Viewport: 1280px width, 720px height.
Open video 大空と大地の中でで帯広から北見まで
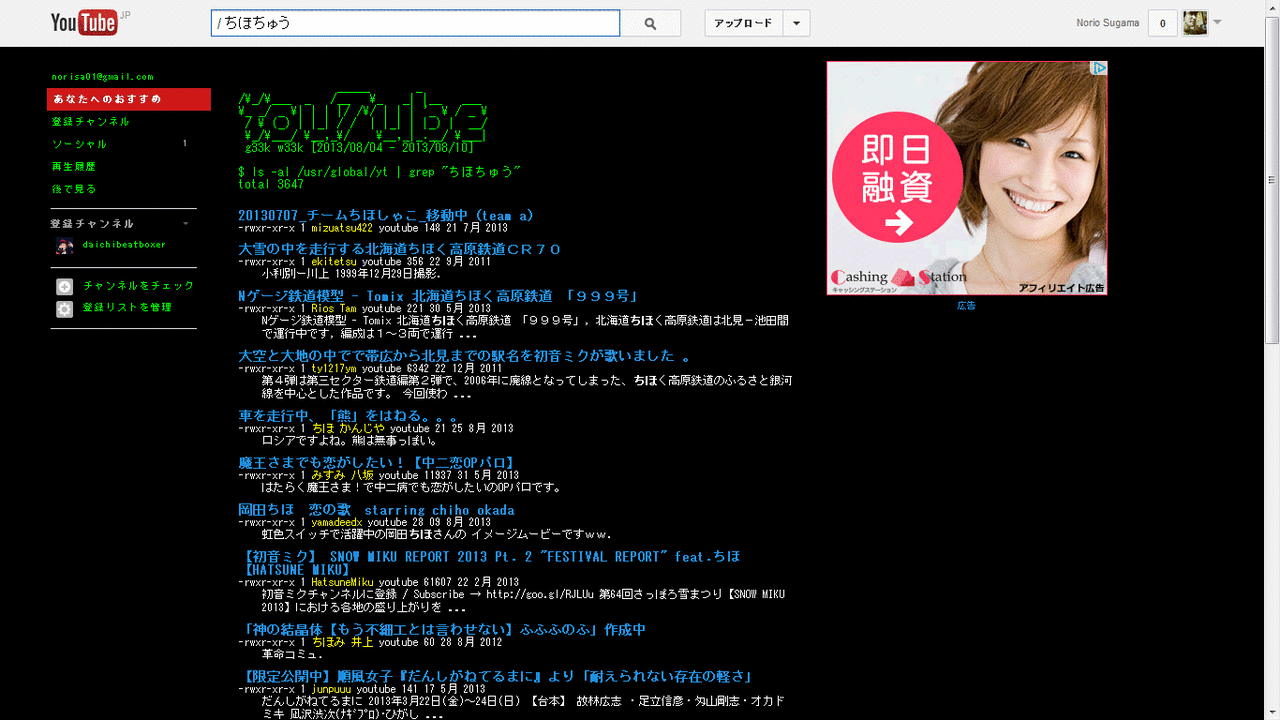[464, 356]
